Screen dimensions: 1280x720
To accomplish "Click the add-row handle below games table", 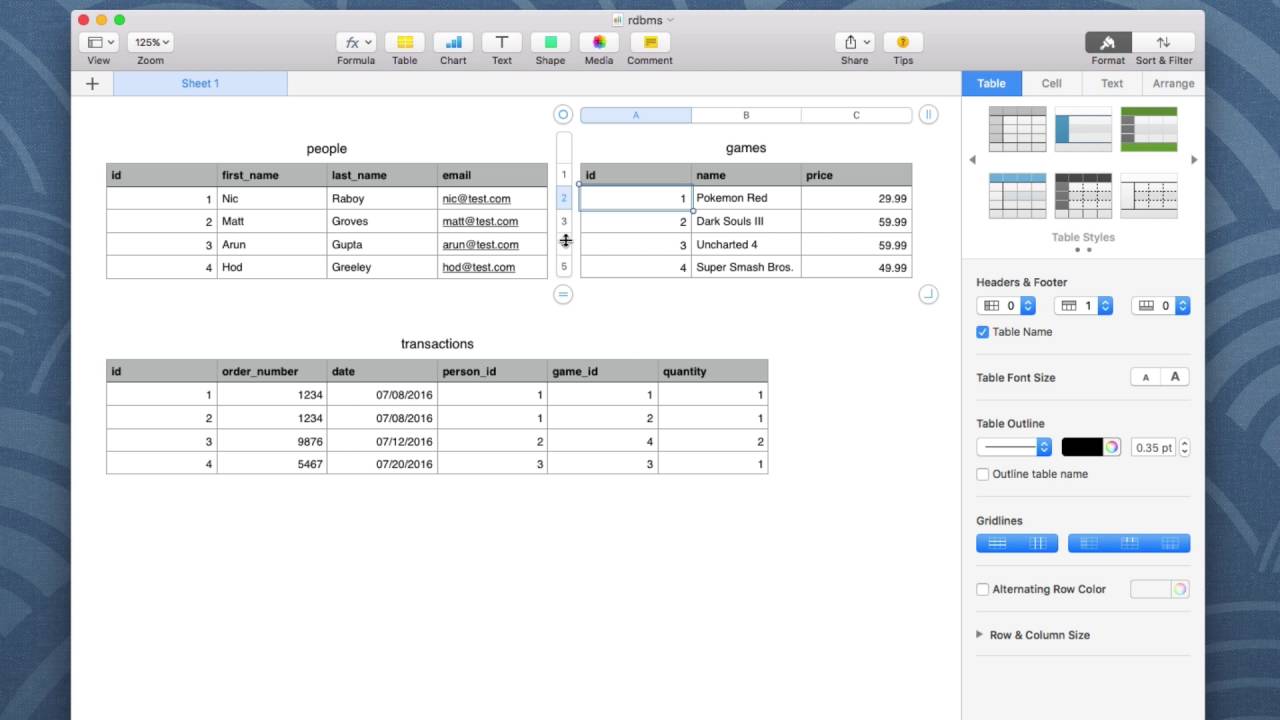I will click(x=563, y=294).
